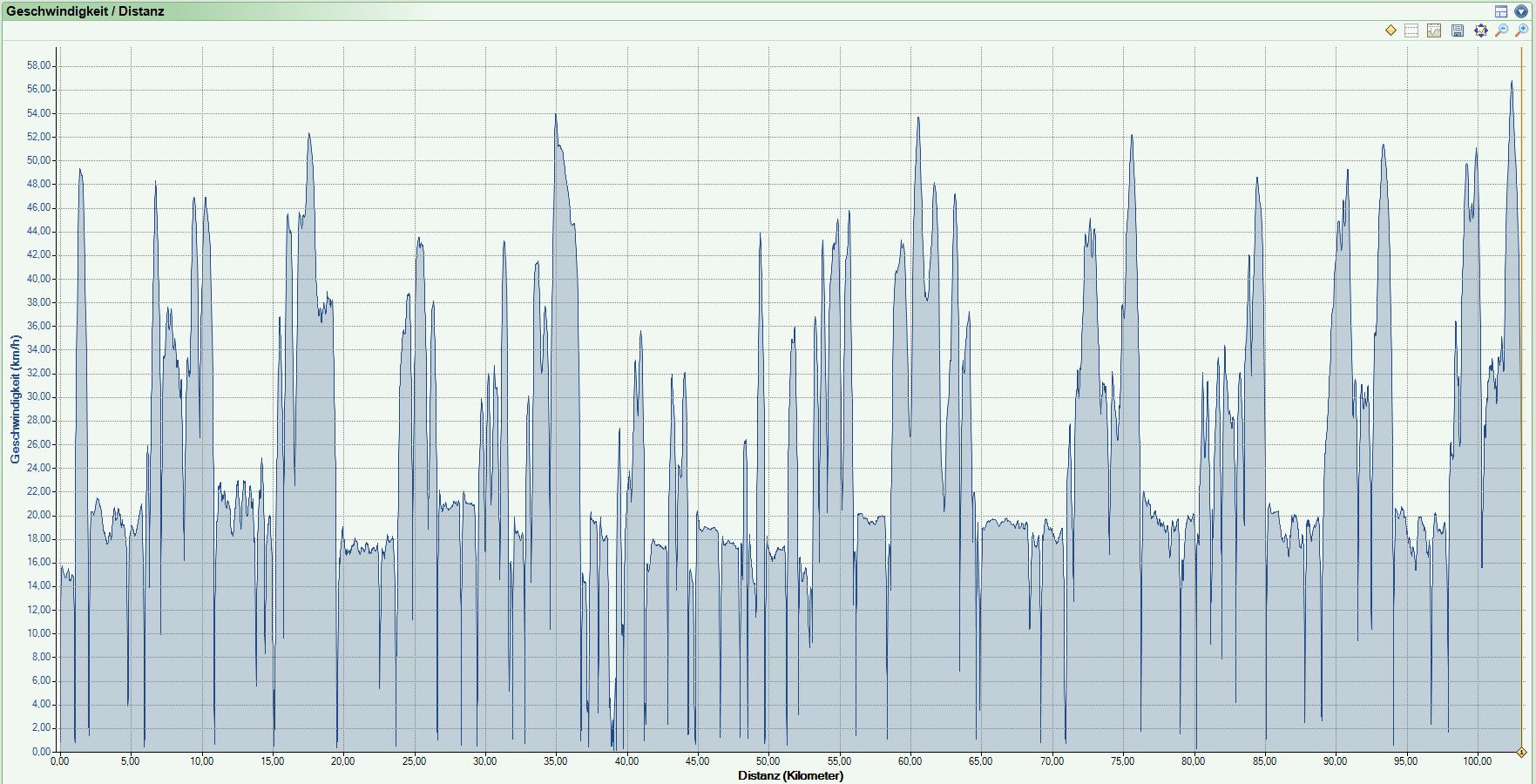Click the 50,00 tick on distance axis

point(768,761)
